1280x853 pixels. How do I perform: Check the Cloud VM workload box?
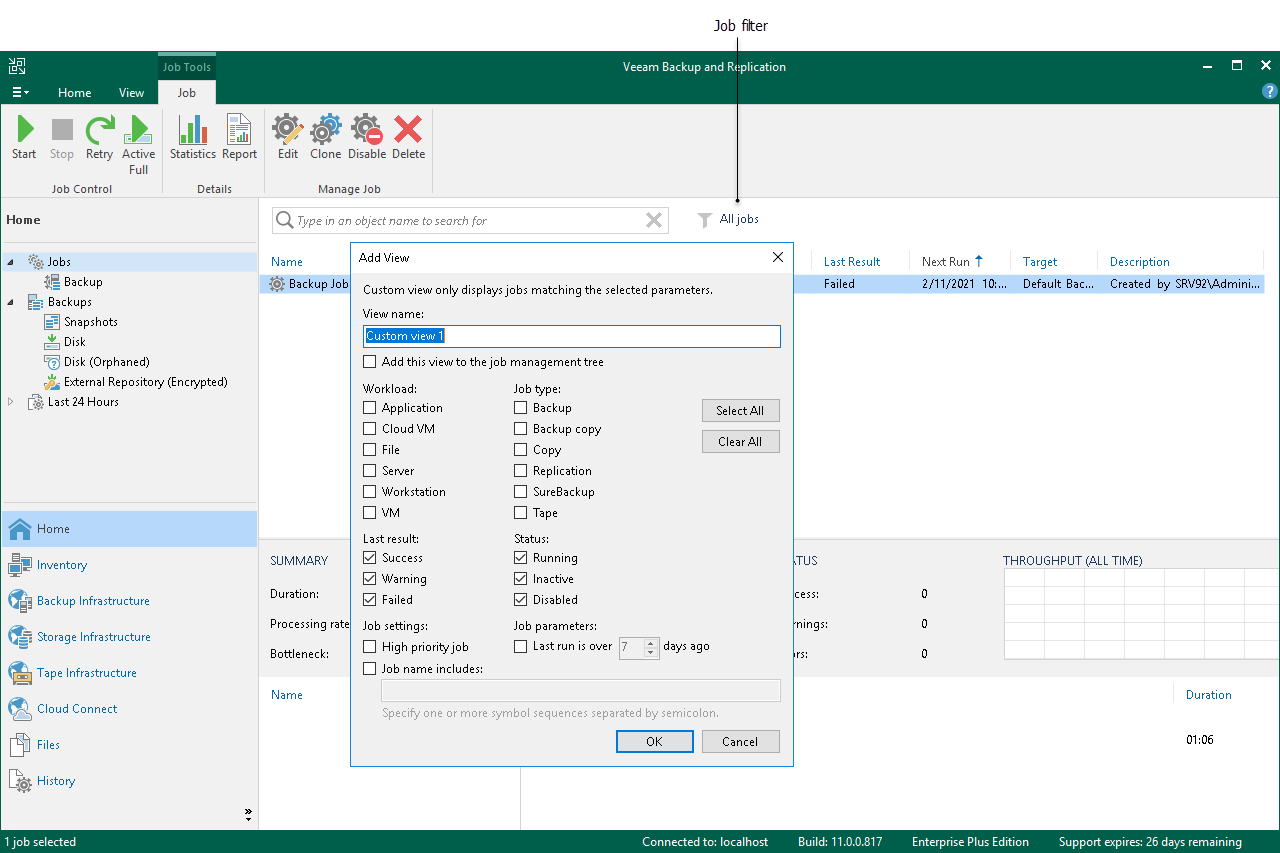tap(370, 429)
